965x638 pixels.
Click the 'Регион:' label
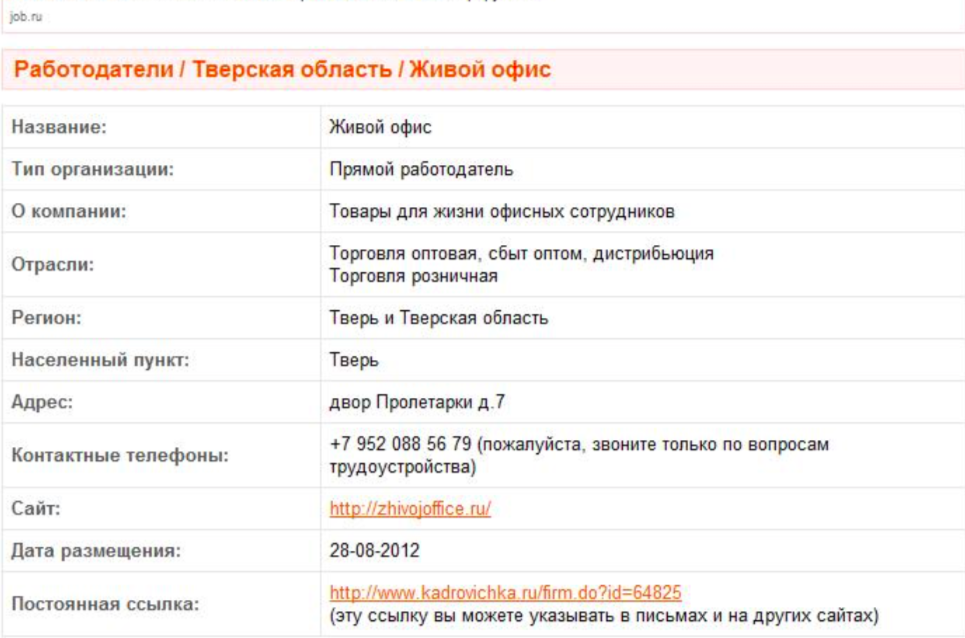(x=46, y=317)
